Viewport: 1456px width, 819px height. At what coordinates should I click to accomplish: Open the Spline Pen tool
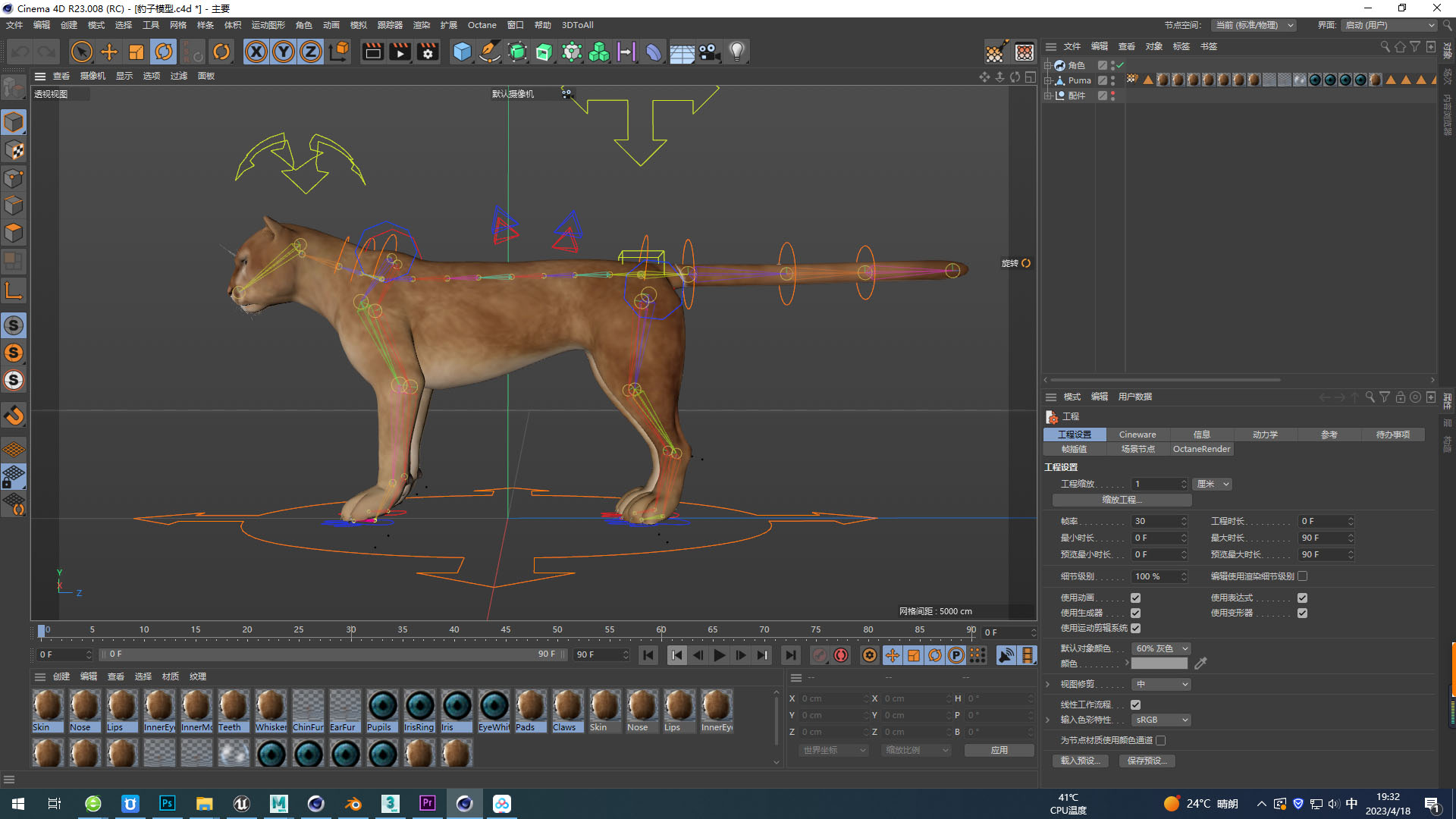pos(490,52)
